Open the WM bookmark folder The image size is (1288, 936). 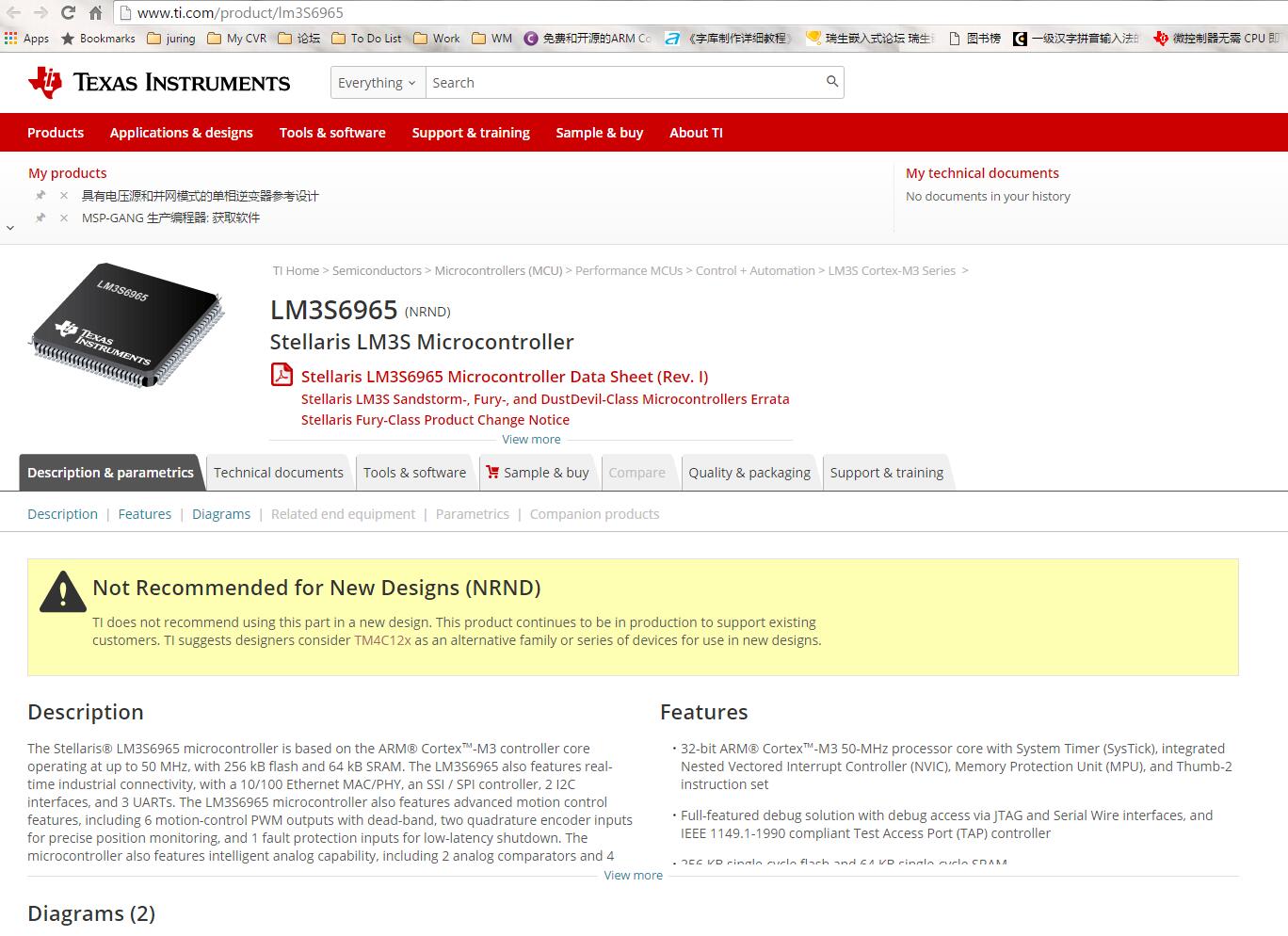(x=491, y=39)
